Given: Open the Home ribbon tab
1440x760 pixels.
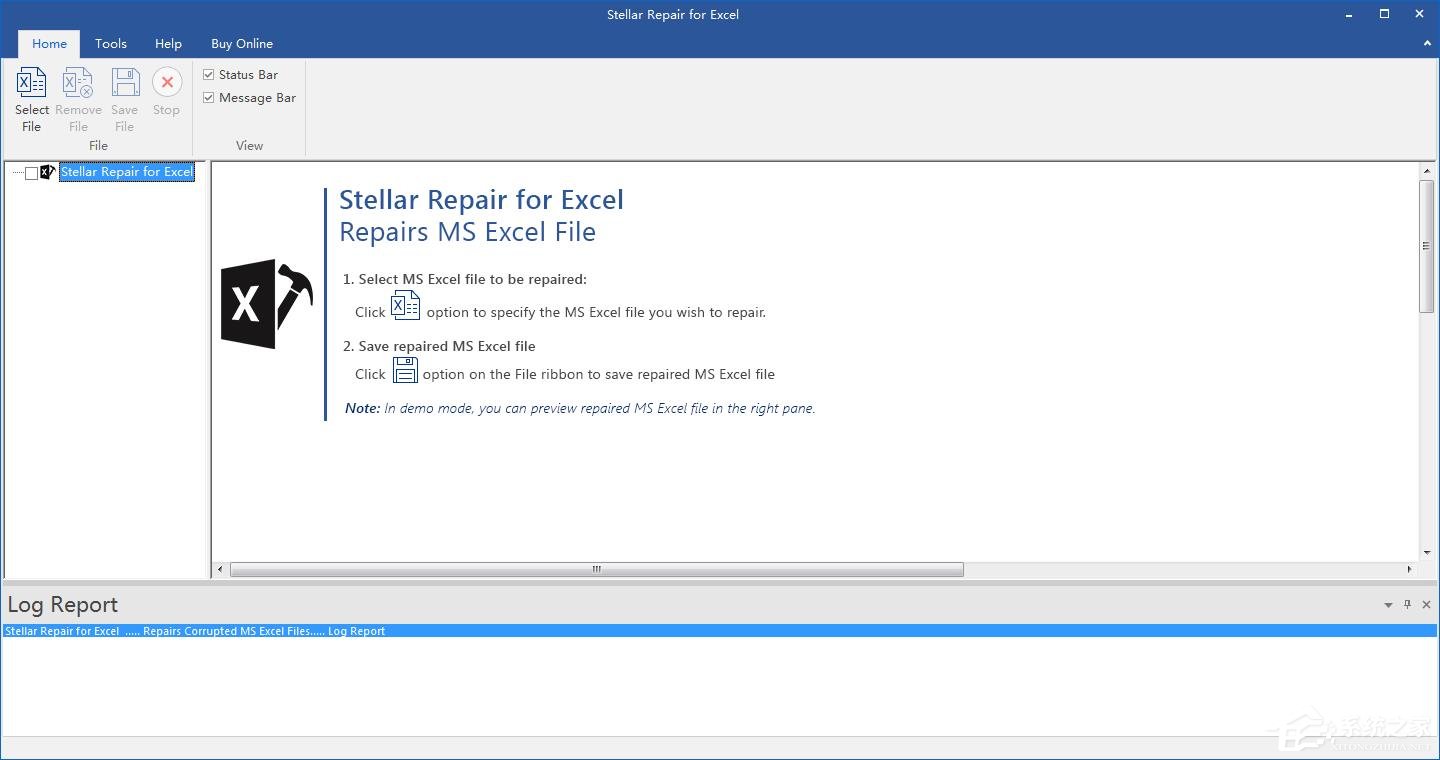Looking at the screenshot, I should click(x=49, y=44).
